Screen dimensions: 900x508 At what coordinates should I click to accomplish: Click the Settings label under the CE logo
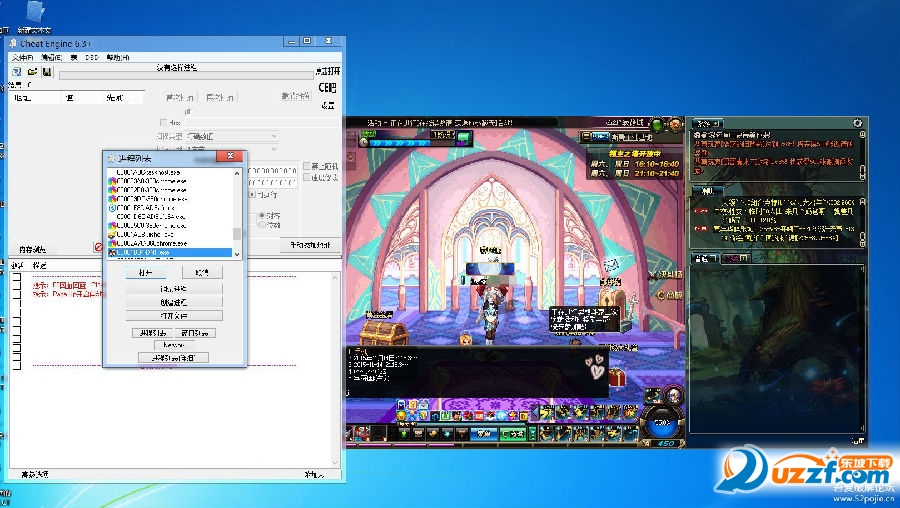coord(328,105)
